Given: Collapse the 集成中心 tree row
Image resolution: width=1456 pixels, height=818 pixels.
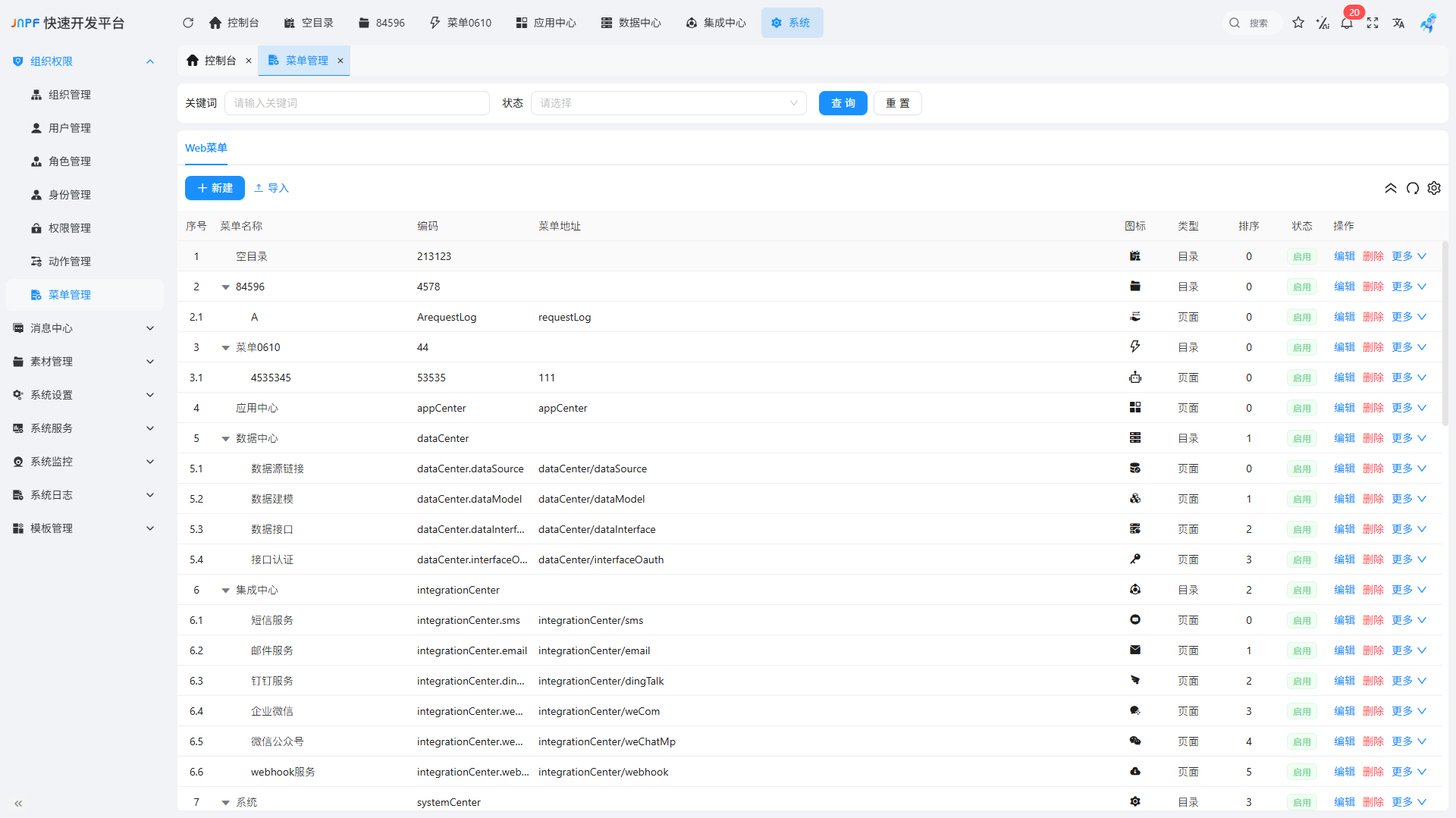Looking at the screenshot, I should pos(225,591).
